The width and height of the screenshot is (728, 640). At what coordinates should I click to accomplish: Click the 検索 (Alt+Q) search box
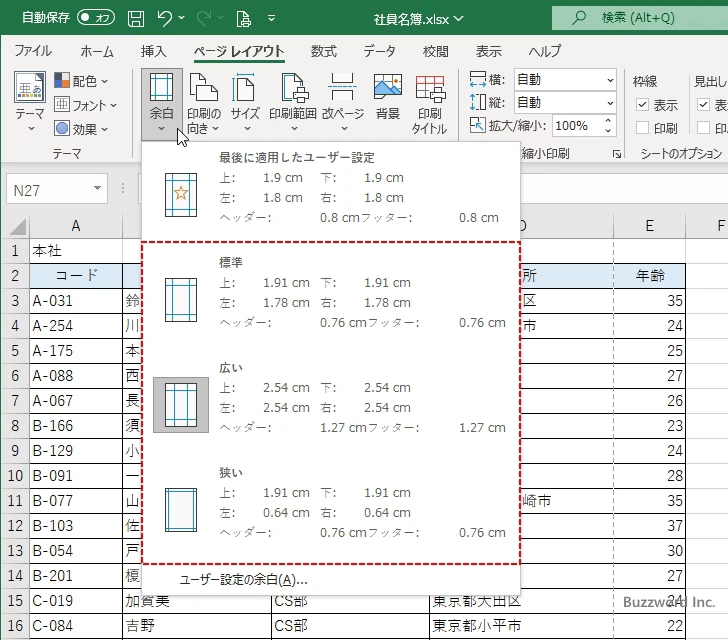[x=640, y=18]
